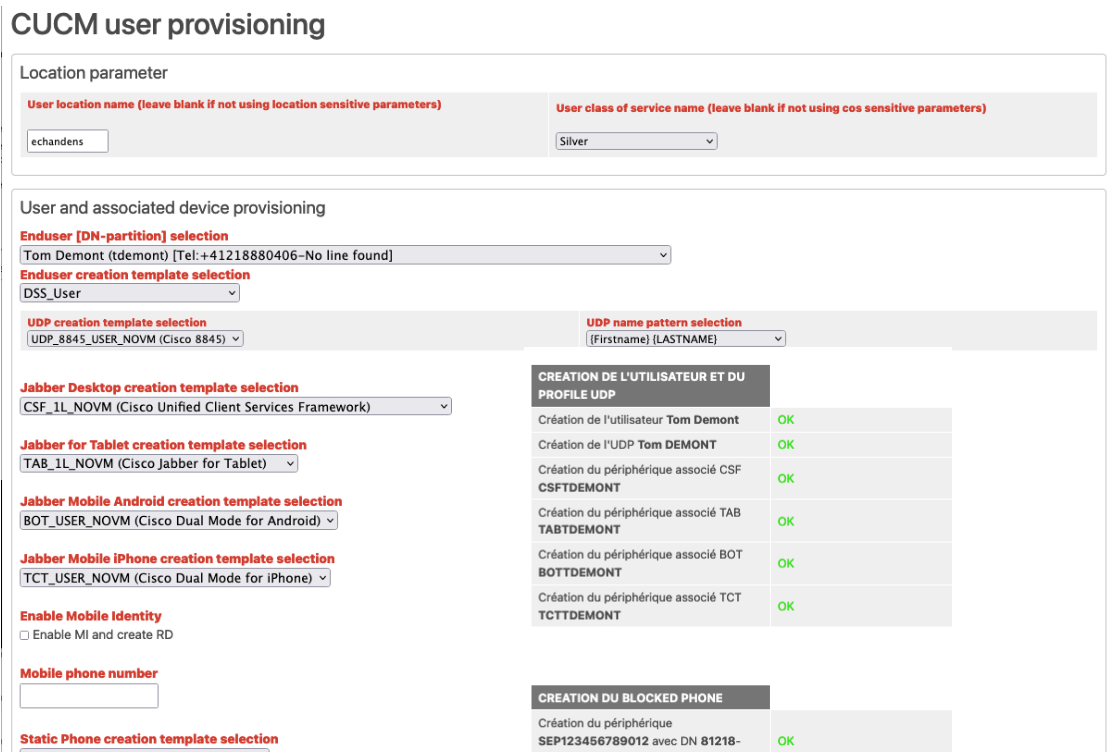
Task: Click the OK status for user Tom Demont creation
Action: 786,420
